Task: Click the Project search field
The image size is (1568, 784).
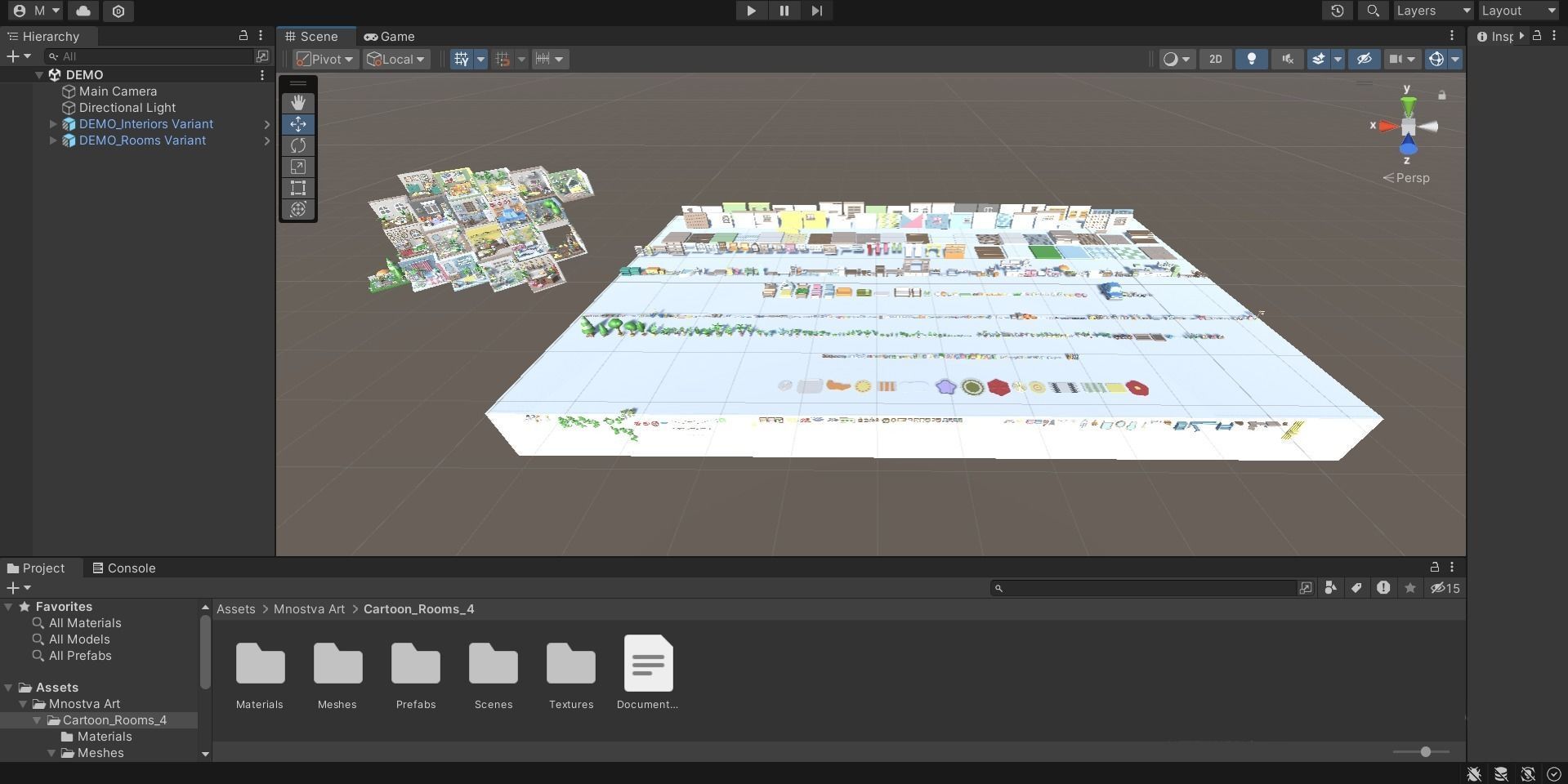Action: click(x=1143, y=588)
